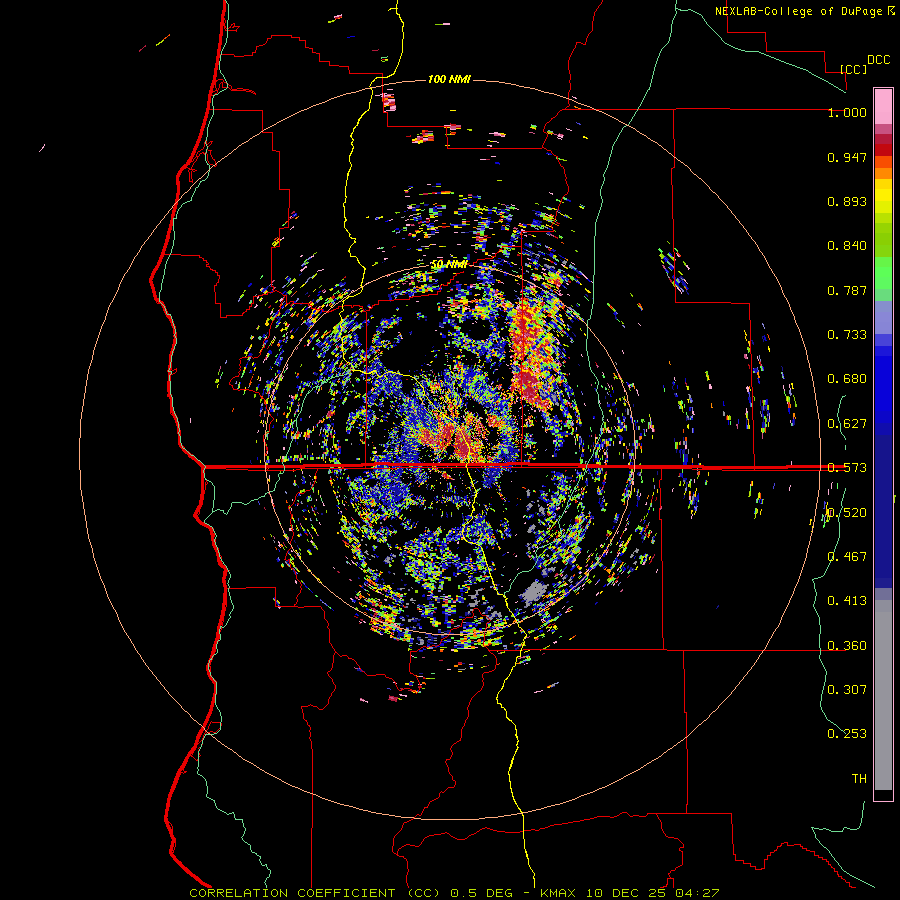Click the gray segment of the color bar
Viewport: 900px width, 900px height.
883,695
